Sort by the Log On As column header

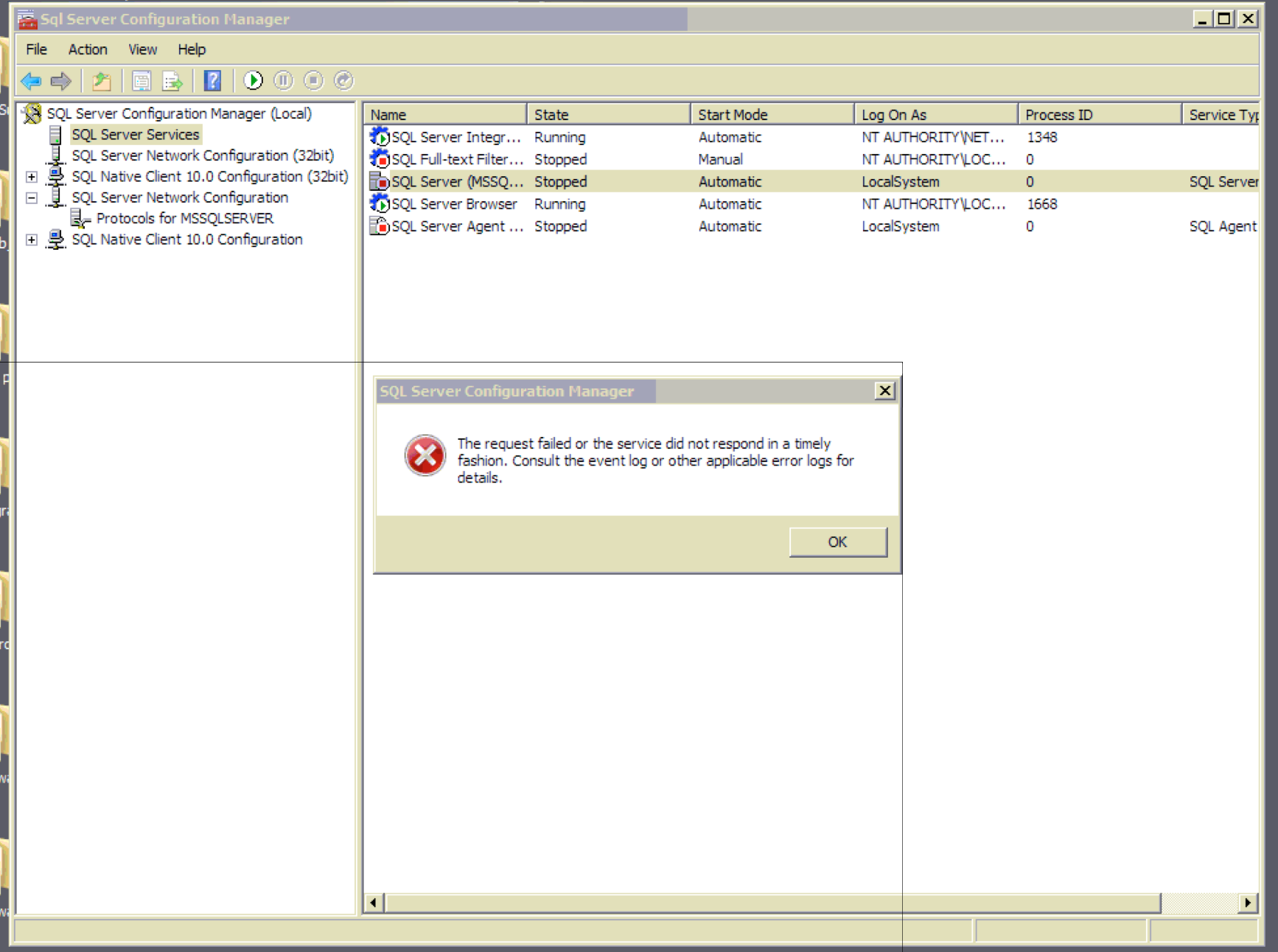point(936,114)
